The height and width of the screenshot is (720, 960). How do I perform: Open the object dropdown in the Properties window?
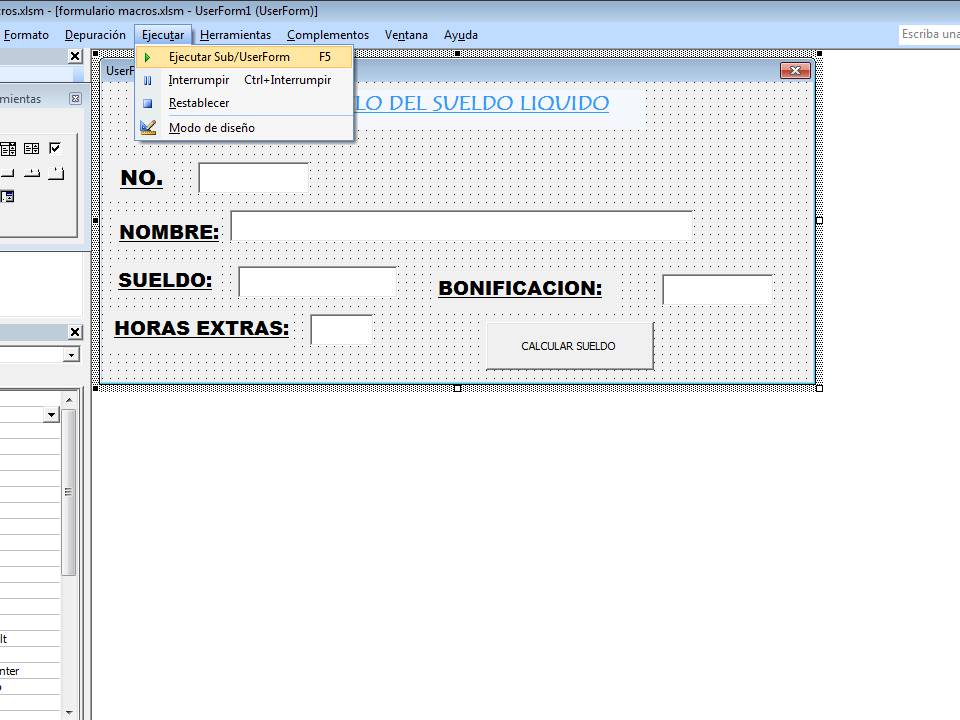pyautogui.click(x=71, y=355)
